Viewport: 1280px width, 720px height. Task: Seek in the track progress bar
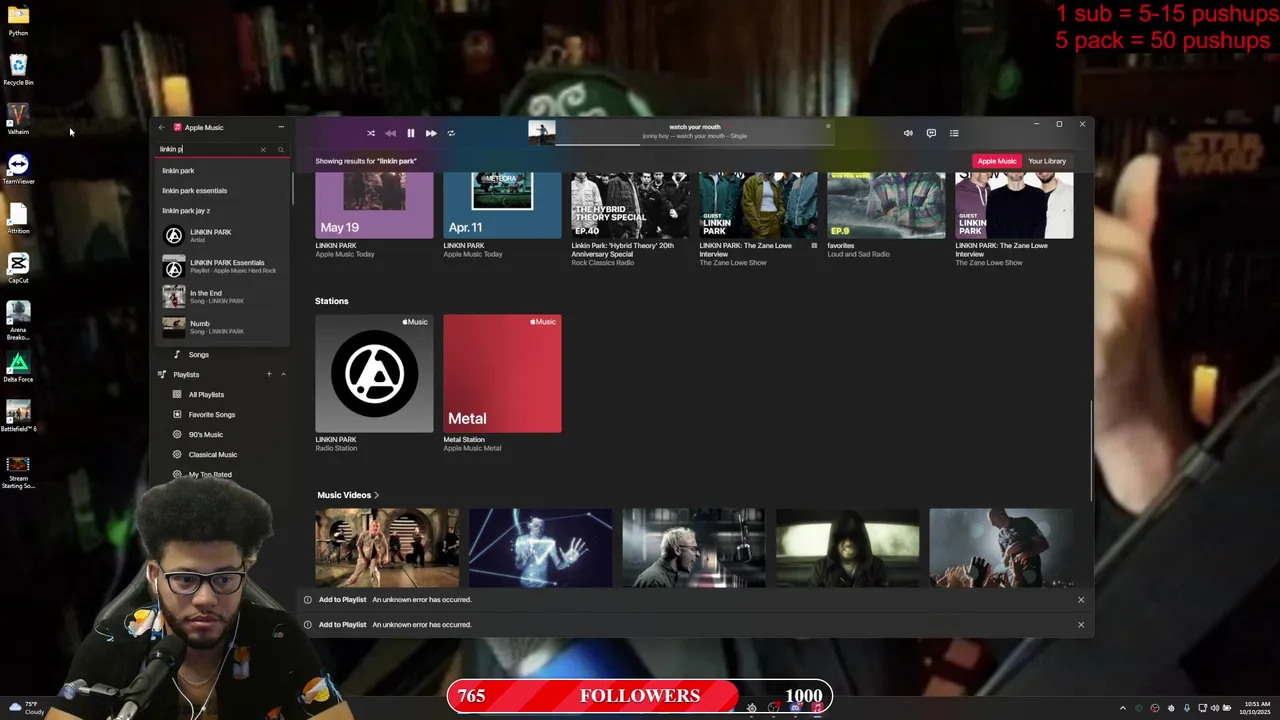(x=695, y=145)
